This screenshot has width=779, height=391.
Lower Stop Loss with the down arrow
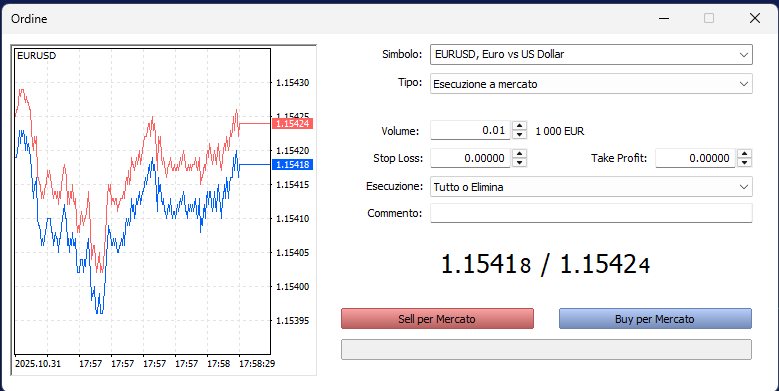519,163
